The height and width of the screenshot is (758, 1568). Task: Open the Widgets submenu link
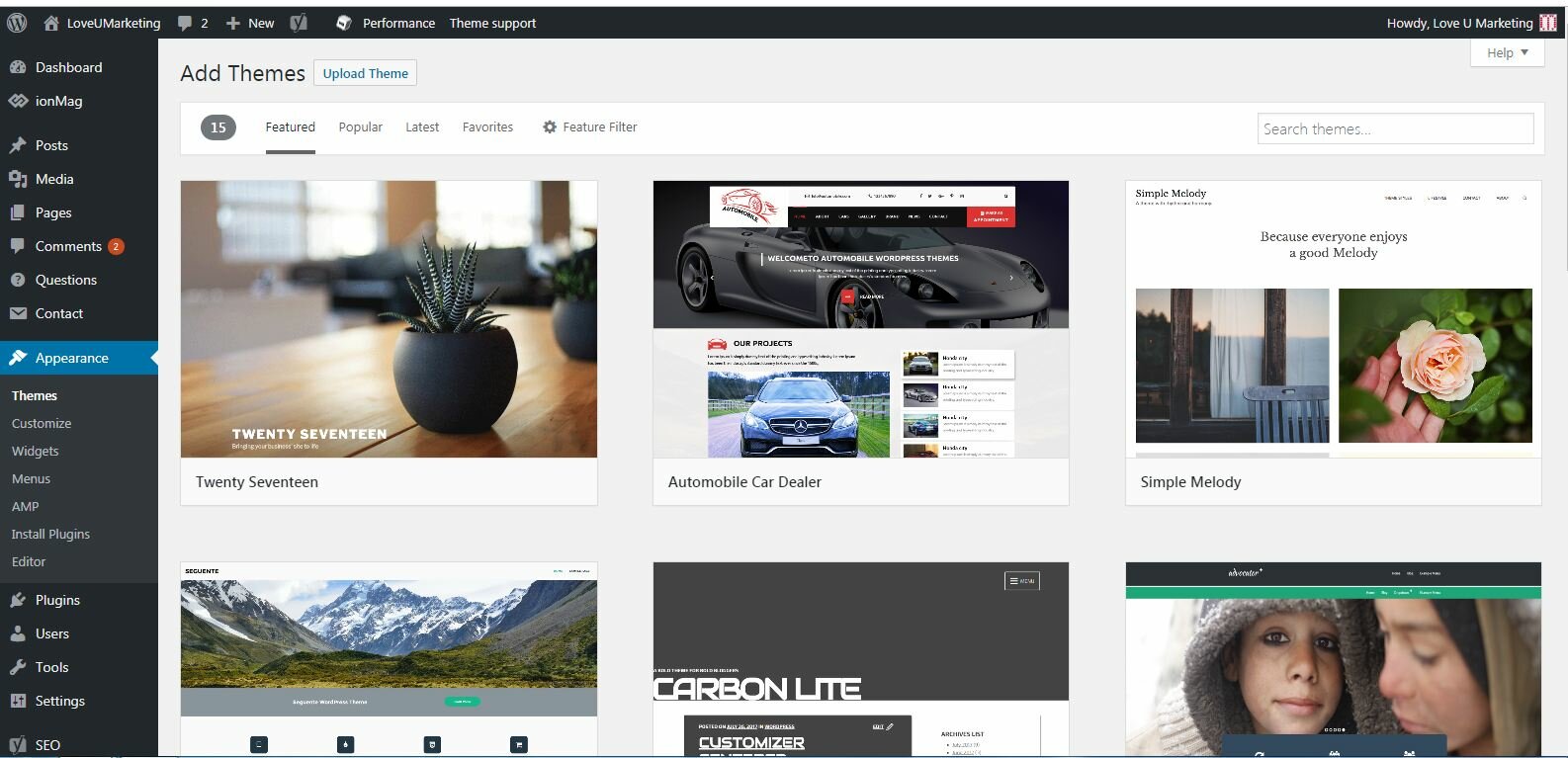[35, 451]
